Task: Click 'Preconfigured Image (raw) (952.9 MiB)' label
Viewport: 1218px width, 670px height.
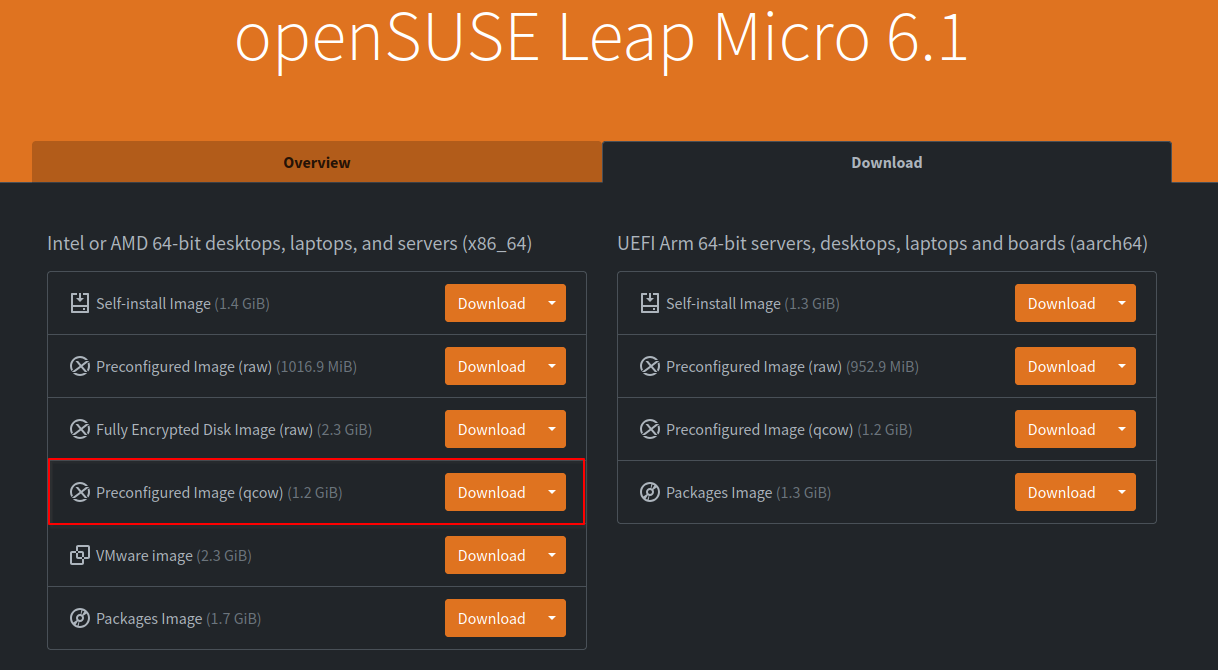Action: tap(792, 366)
